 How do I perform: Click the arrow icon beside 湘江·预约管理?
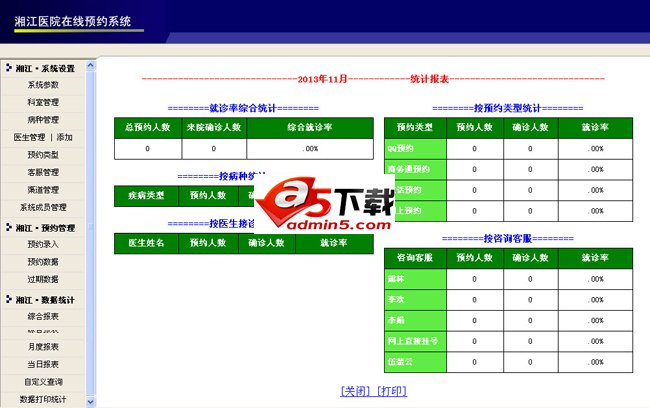point(9,227)
